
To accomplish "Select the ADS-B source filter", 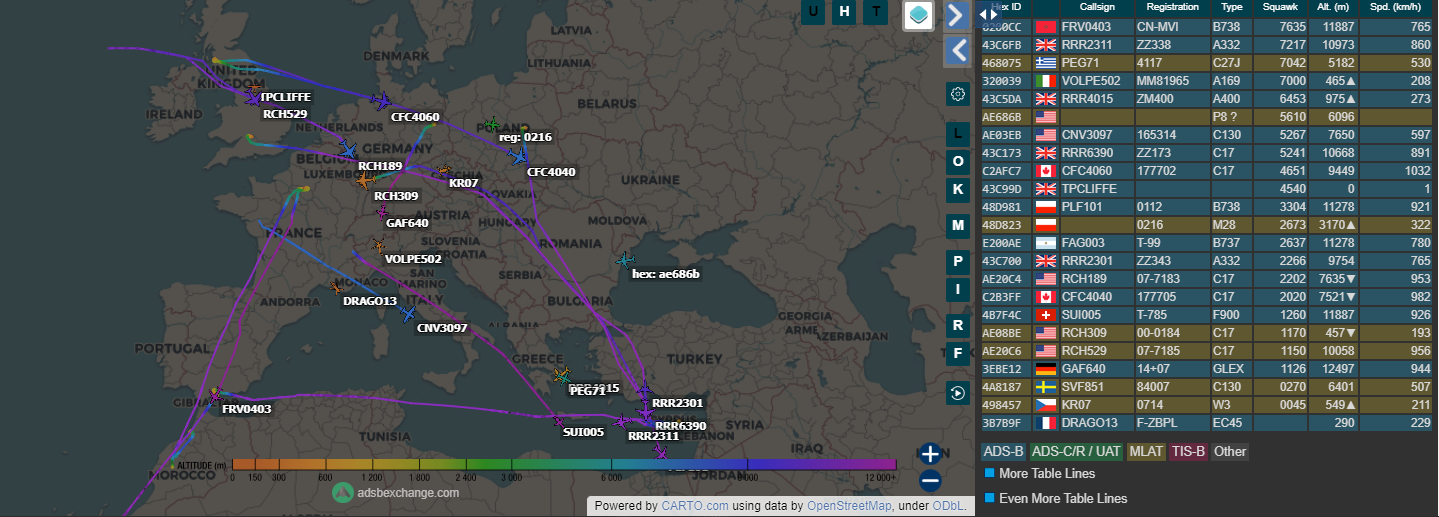I will pyautogui.click(x=1003, y=451).
